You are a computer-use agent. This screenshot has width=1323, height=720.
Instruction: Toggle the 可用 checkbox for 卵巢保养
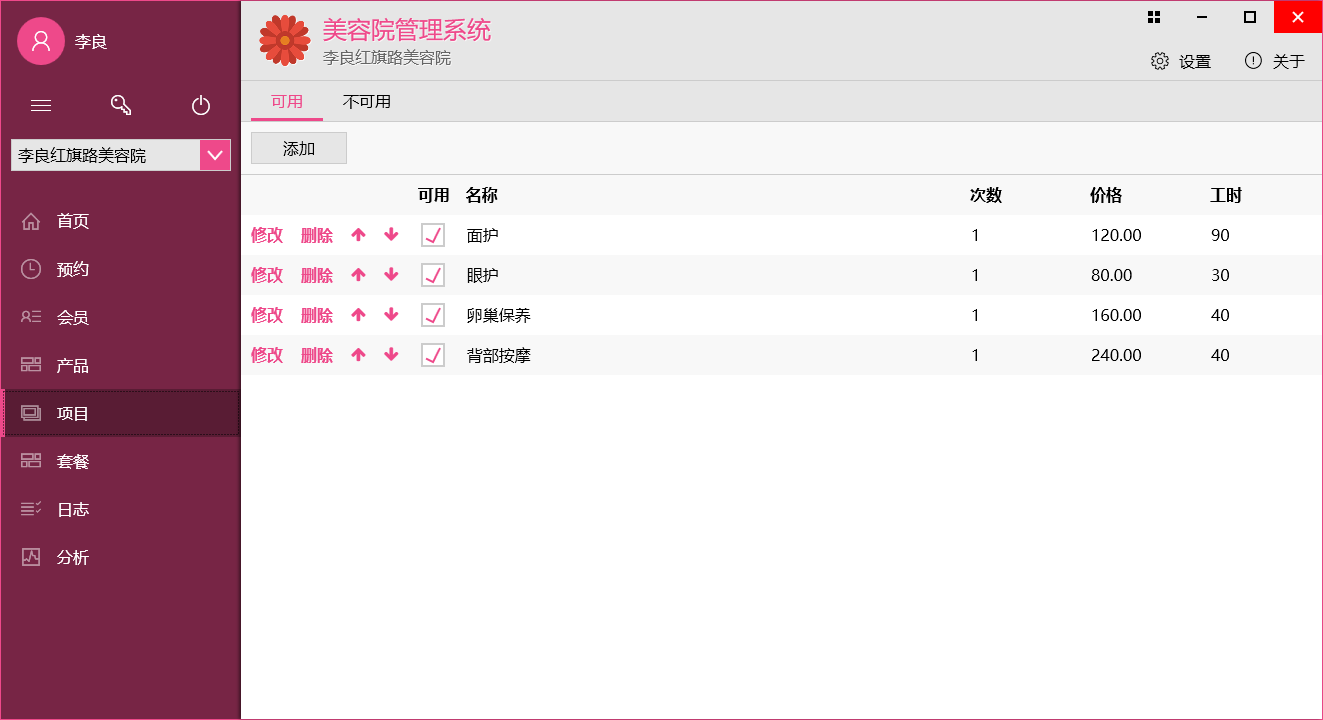tap(433, 315)
